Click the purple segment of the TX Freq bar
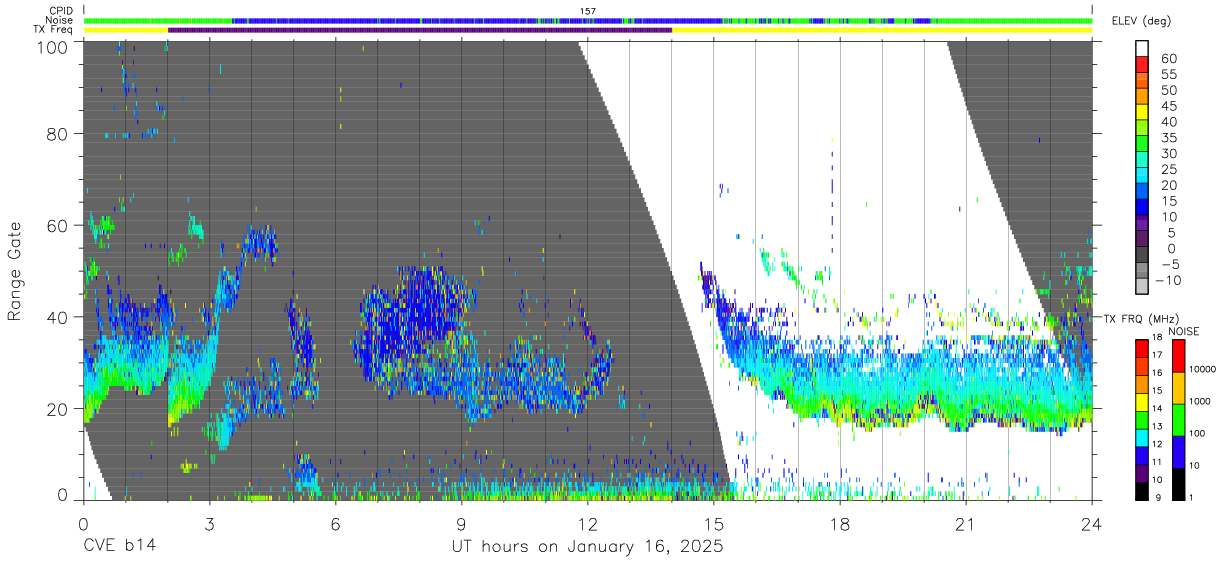 pyautogui.click(x=420, y=30)
